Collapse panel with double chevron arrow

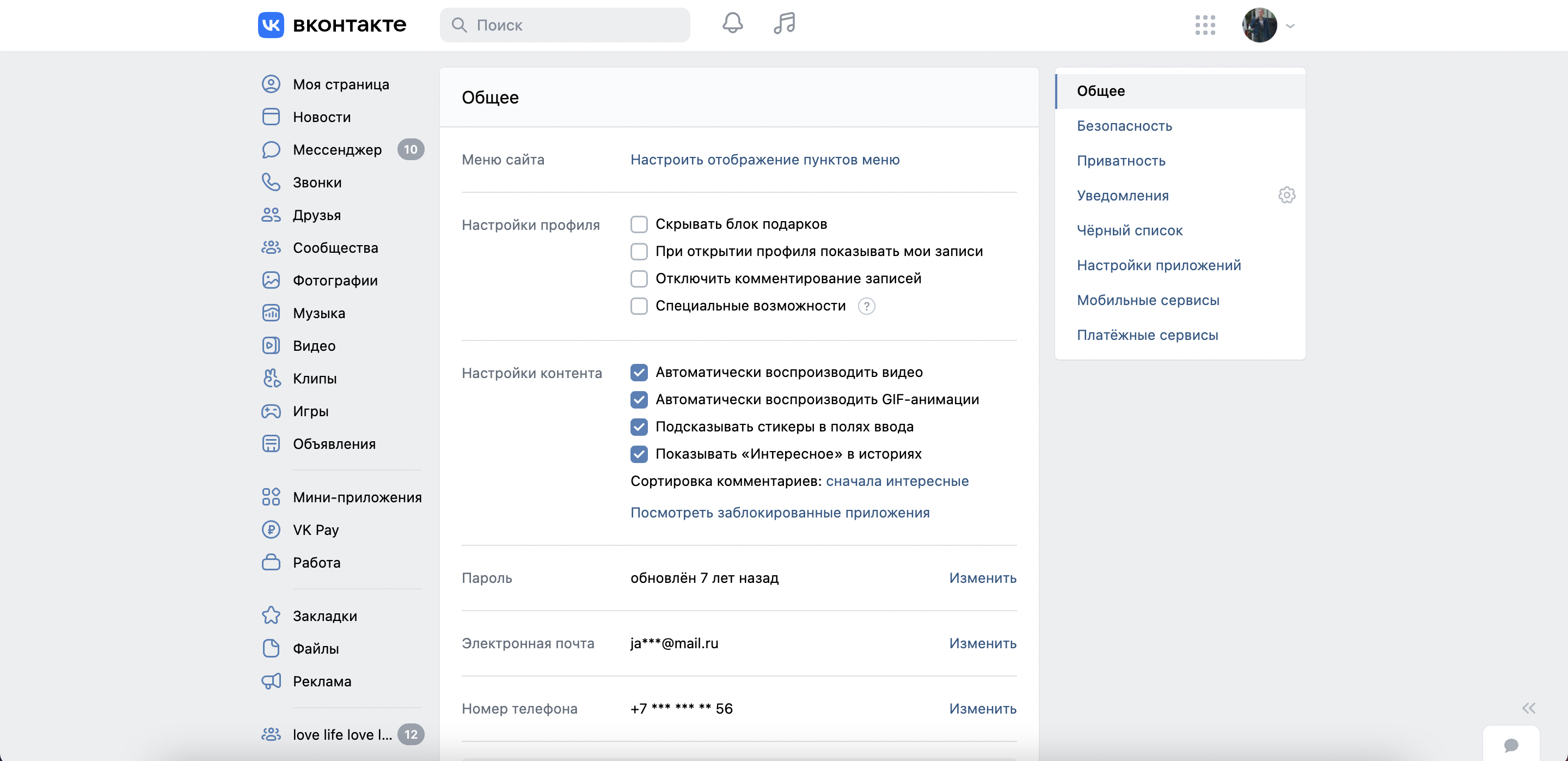click(1528, 708)
